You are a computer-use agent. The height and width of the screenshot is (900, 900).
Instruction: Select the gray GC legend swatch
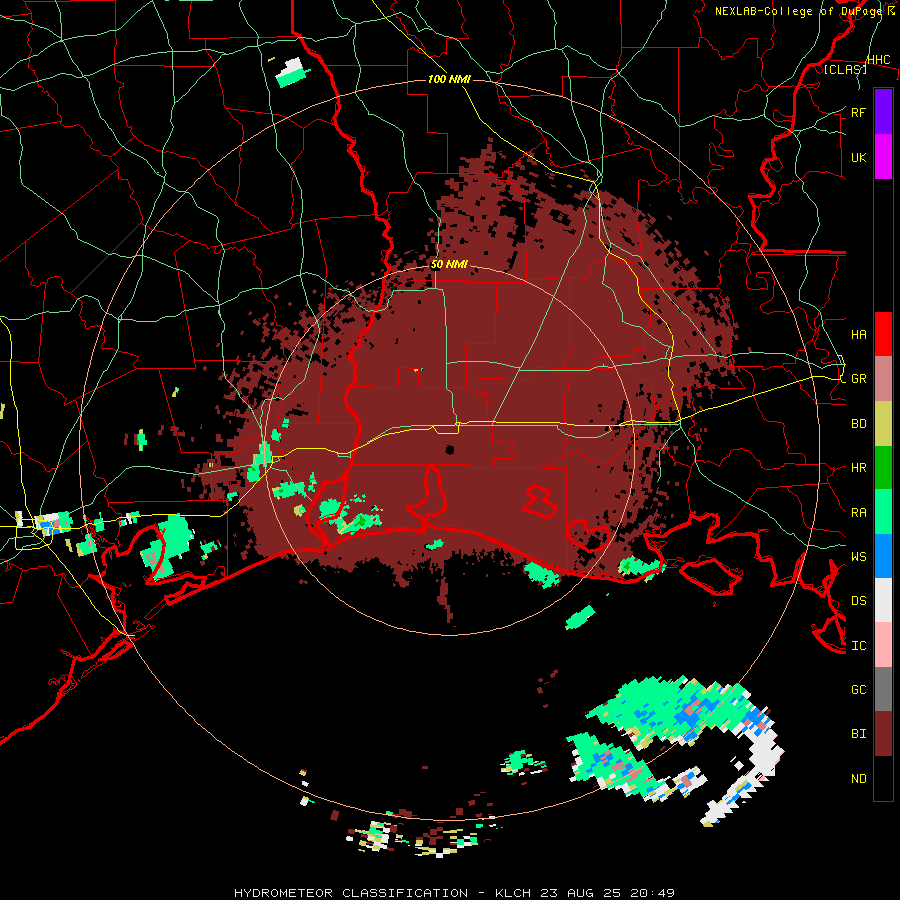click(x=883, y=689)
